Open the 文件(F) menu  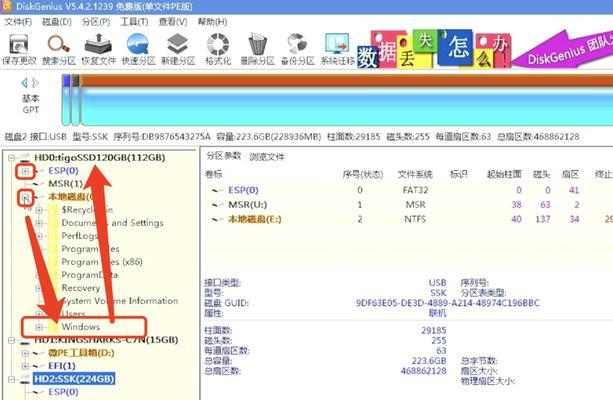18,22
